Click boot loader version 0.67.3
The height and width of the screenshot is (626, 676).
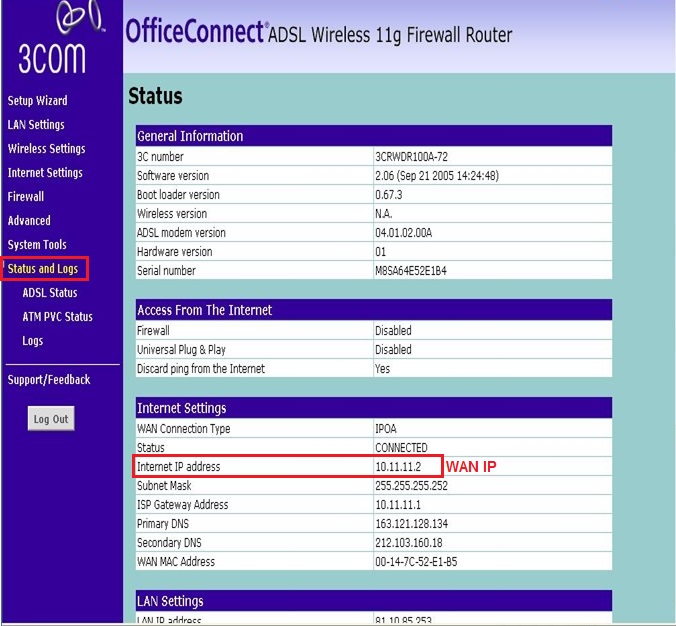388,195
